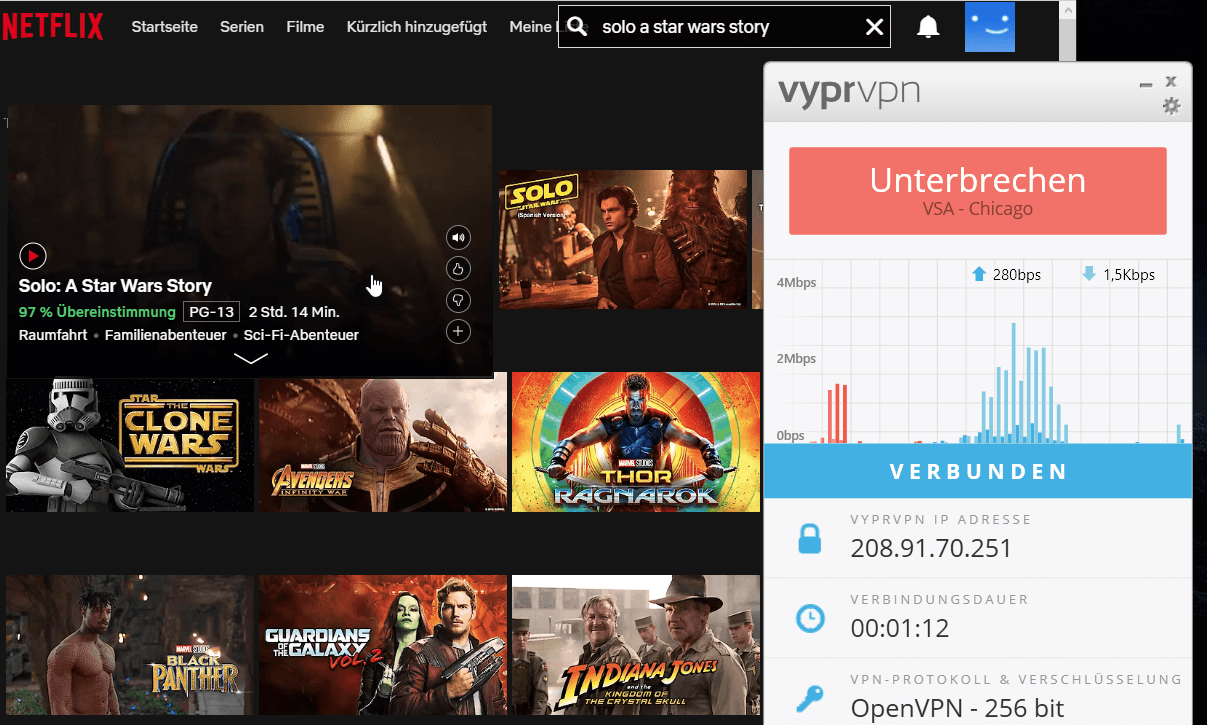Open the profile avatar menu
This screenshot has height=725, width=1207.
click(x=990, y=27)
